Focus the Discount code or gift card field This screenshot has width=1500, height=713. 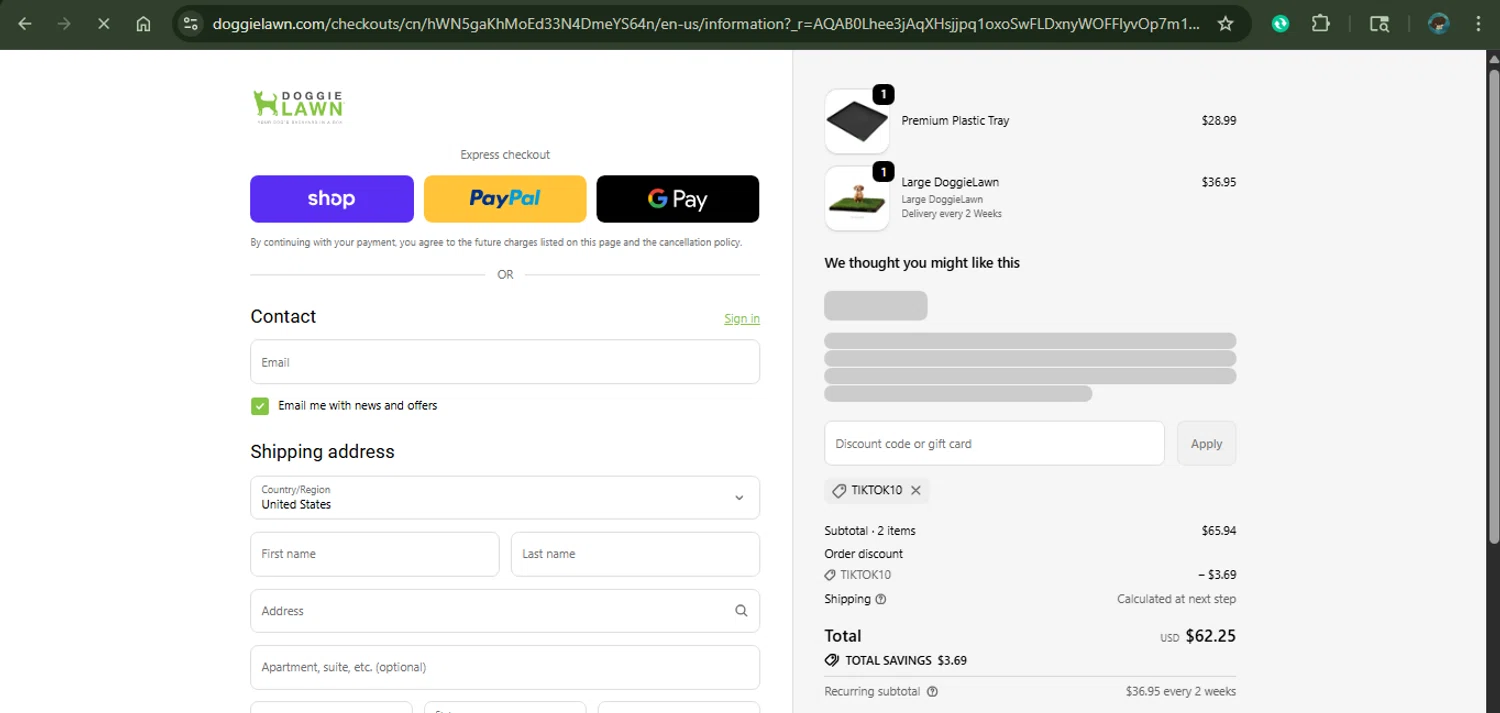tap(994, 443)
